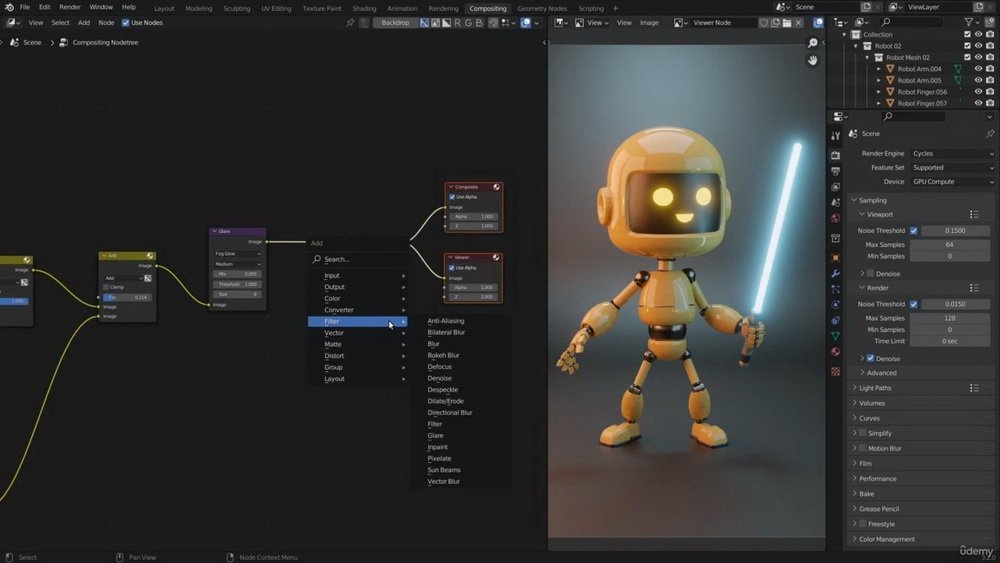
Task: Open the Object Data green triangle tab
Action: tap(835, 336)
